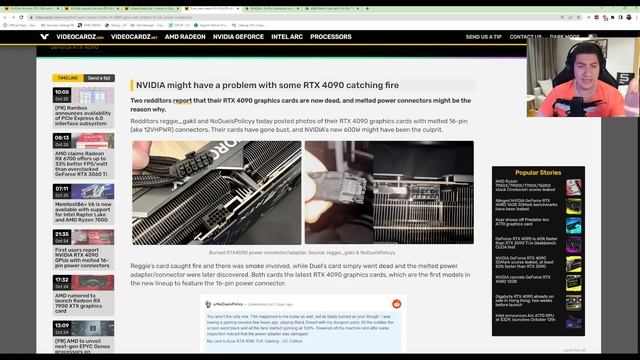Open popular story 'AMD Ryzen 7950X Cinebench scores leaked'
The width and height of the screenshot is (640, 360).
pyautogui.click(x=538, y=187)
